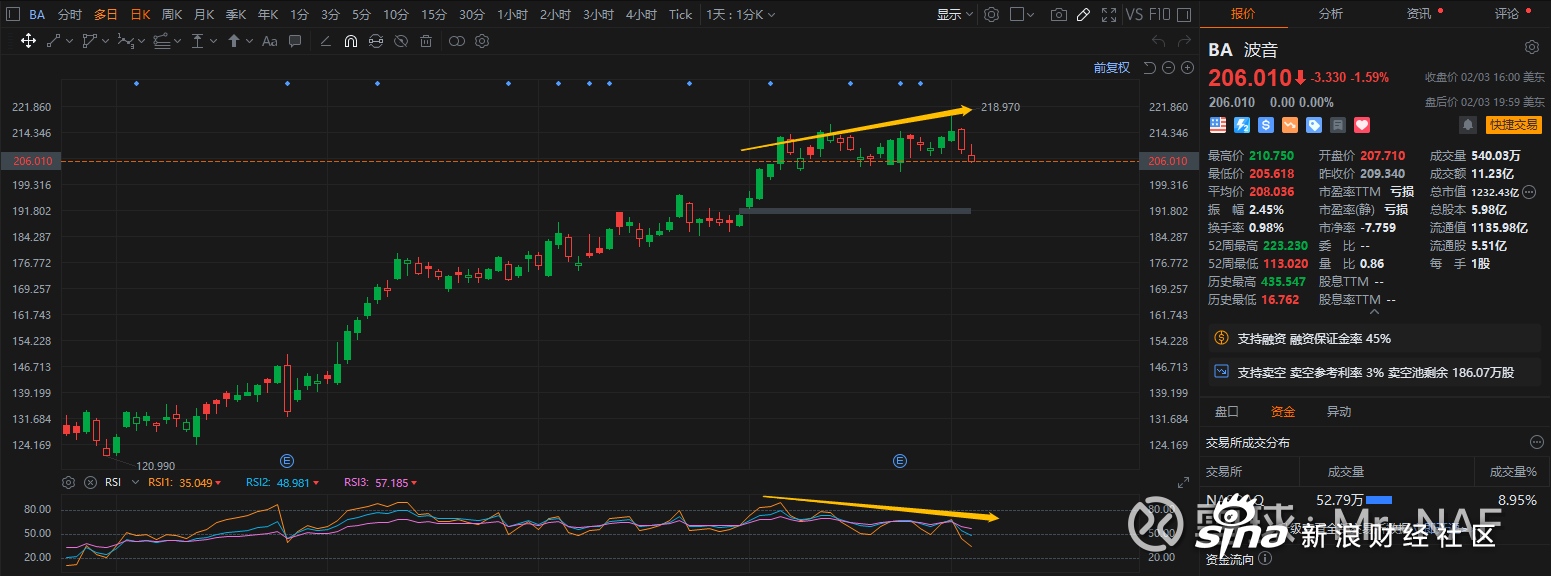The height and width of the screenshot is (576, 1551).
Task: Click the overlapping circles drawing-sync icon
Action: pyautogui.click(x=457, y=41)
